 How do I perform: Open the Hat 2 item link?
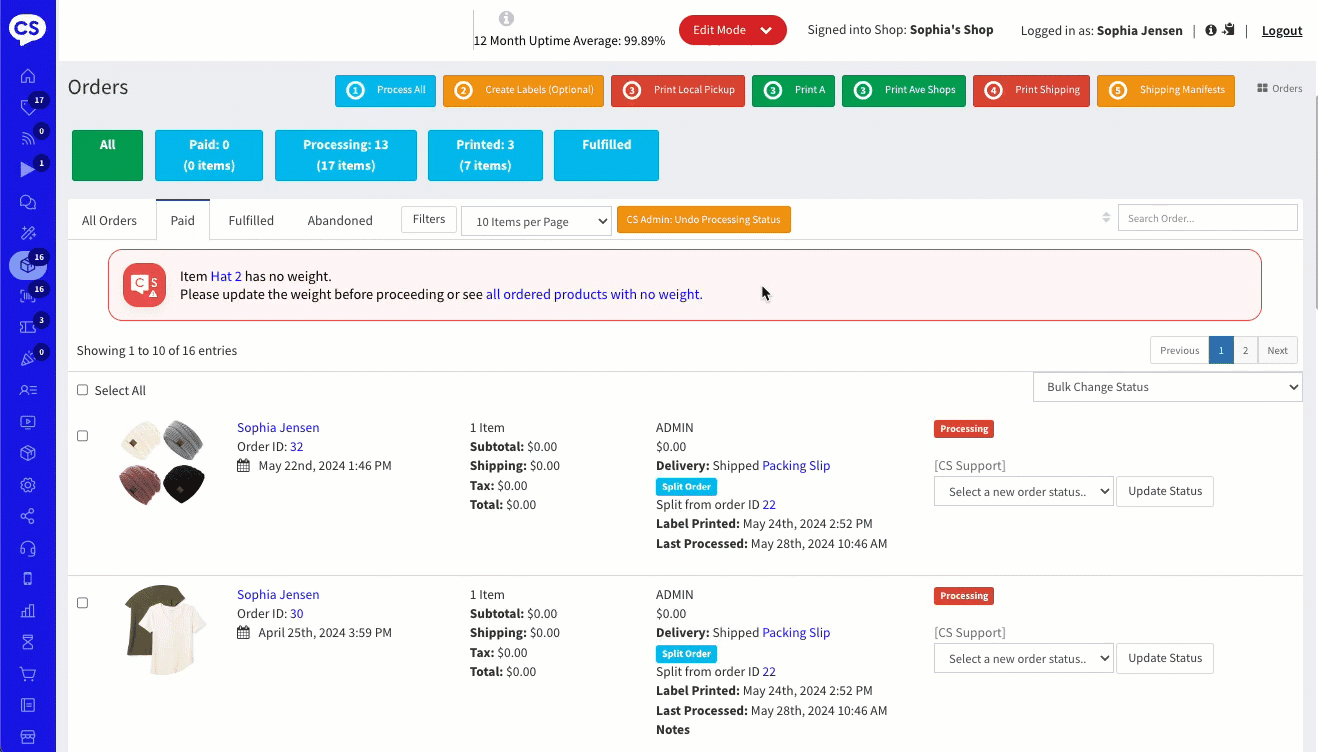(226, 276)
